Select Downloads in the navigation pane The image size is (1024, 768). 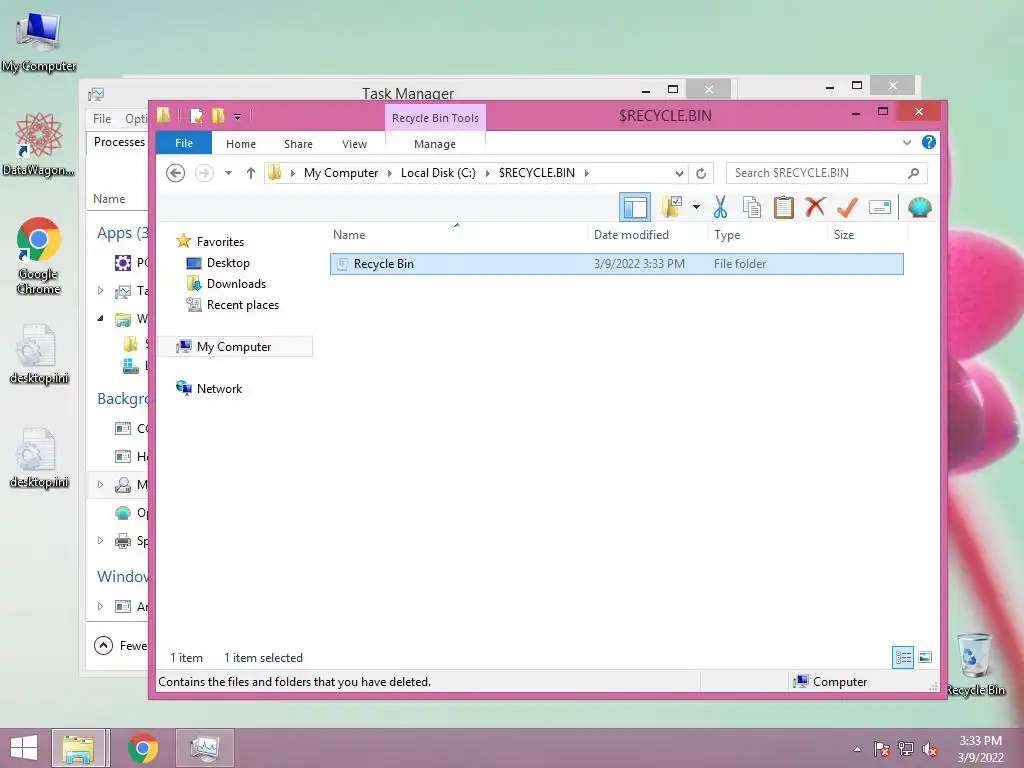click(x=236, y=284)
